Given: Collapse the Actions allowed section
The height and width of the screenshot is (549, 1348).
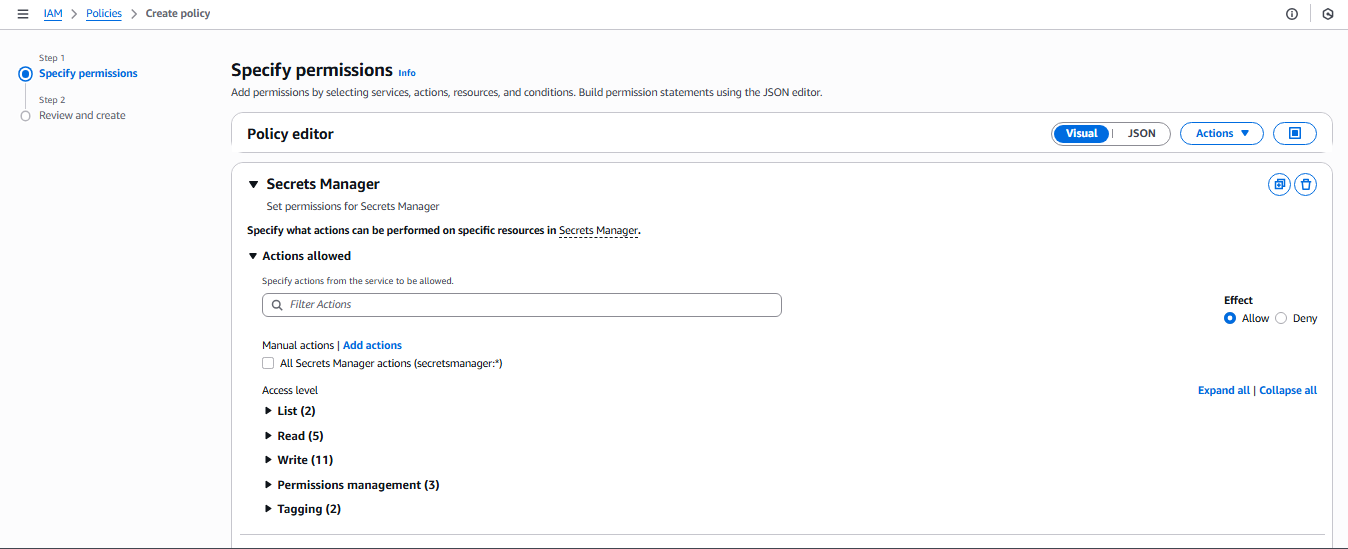Looking at the screenshot, I should coord(253,256).
